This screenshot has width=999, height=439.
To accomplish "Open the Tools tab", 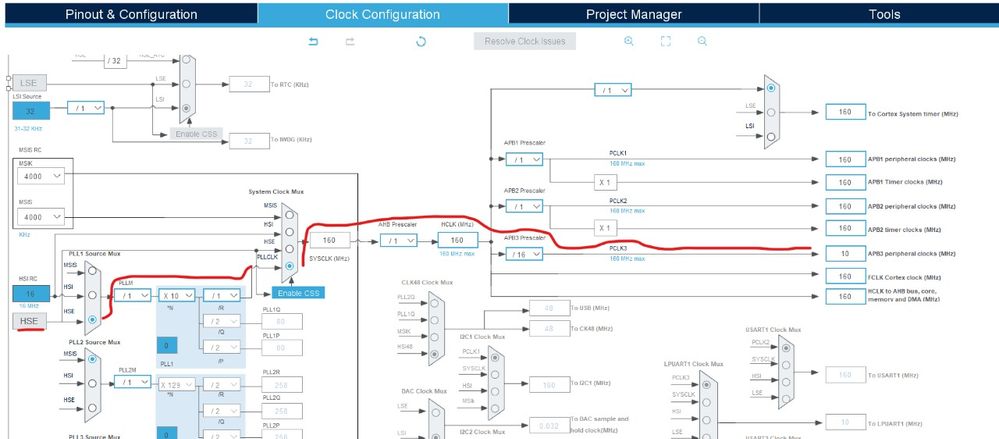I will pyautogui.click(x=884, y=14).
